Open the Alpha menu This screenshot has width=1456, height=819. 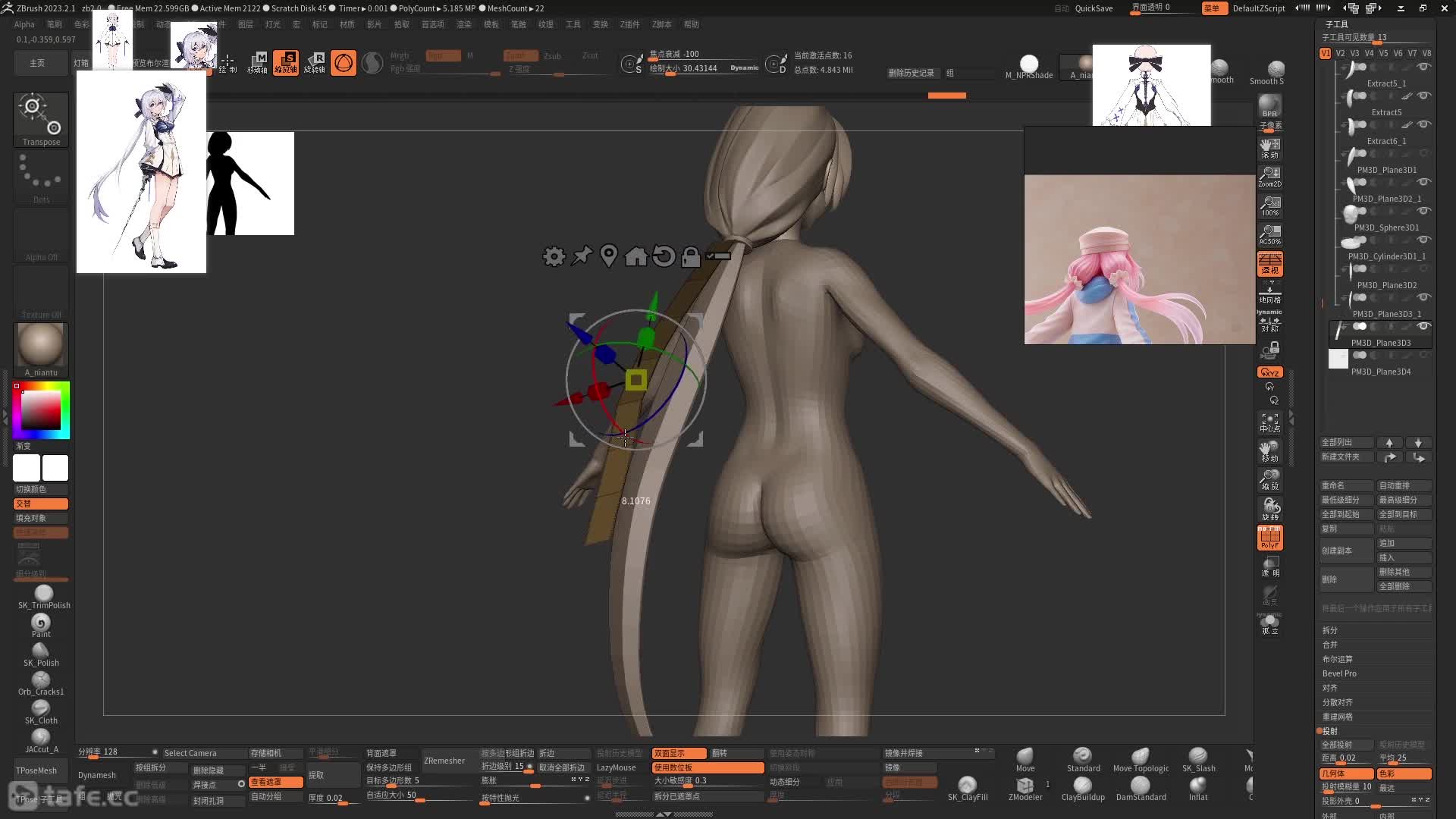pos(24,24)
